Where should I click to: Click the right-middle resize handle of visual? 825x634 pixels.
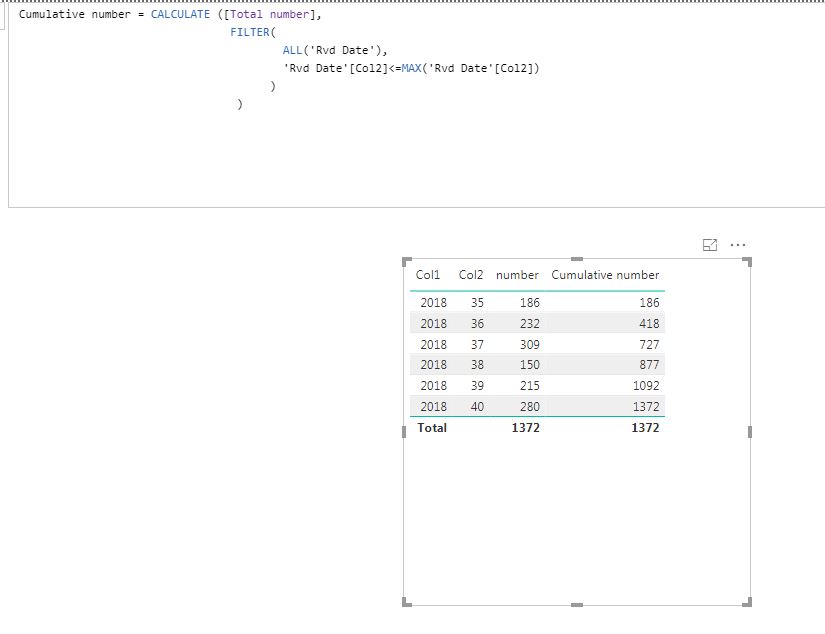(750, 432)
